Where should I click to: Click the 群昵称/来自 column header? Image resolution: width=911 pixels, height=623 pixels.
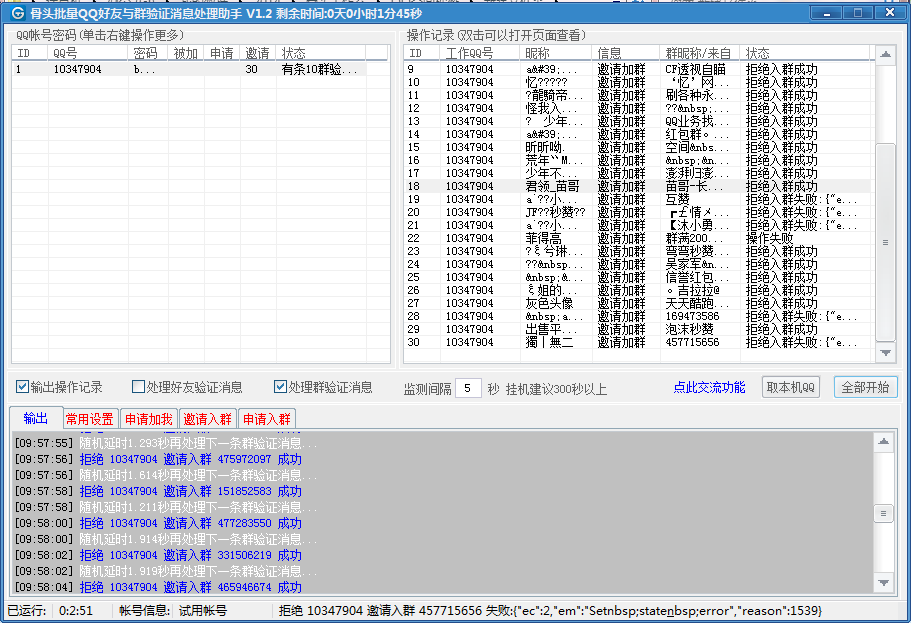(x=700, y=53)
